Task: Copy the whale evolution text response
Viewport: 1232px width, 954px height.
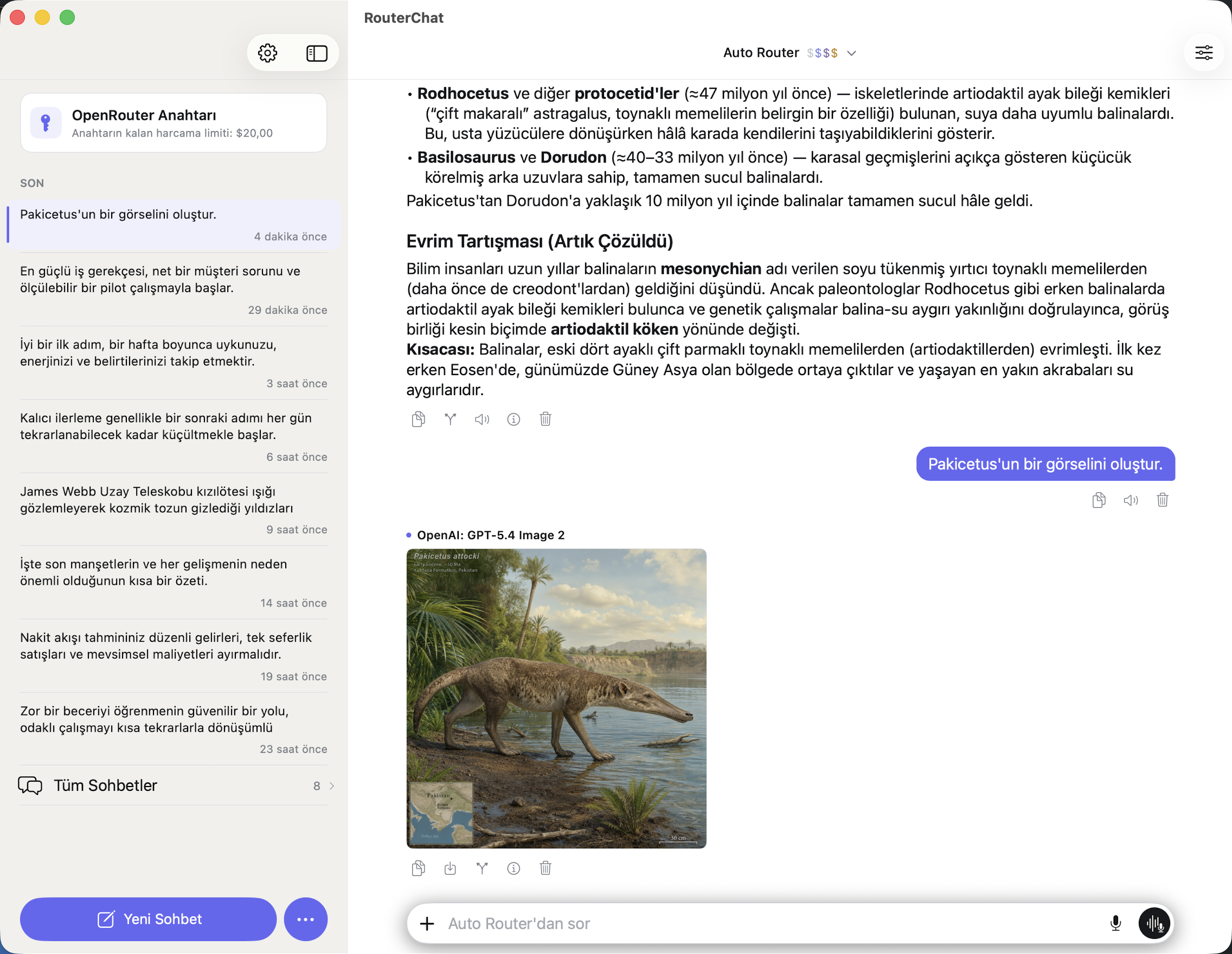Action: click(418, 419)
